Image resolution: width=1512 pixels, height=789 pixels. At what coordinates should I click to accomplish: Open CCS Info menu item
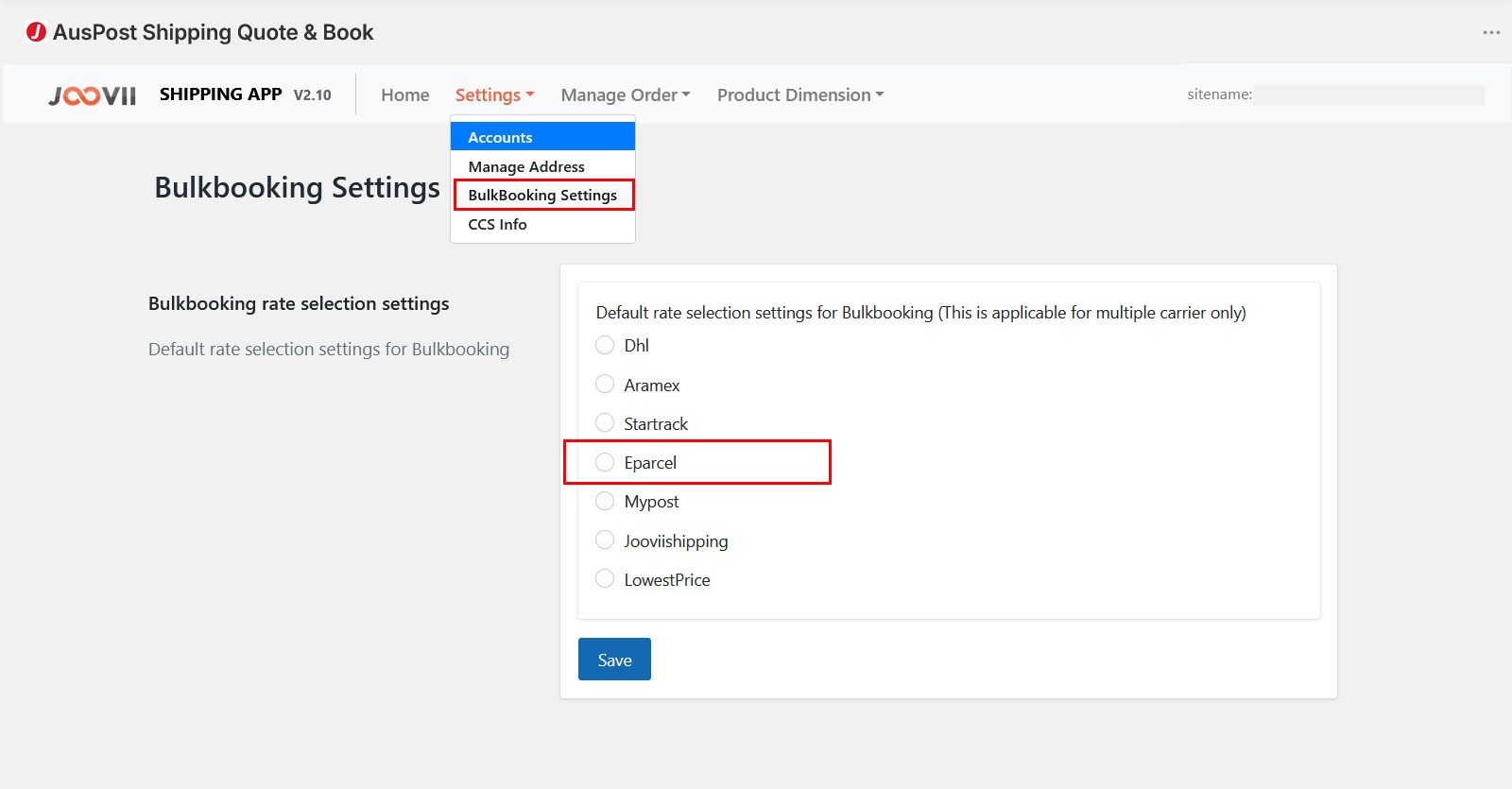coord(497,224)
